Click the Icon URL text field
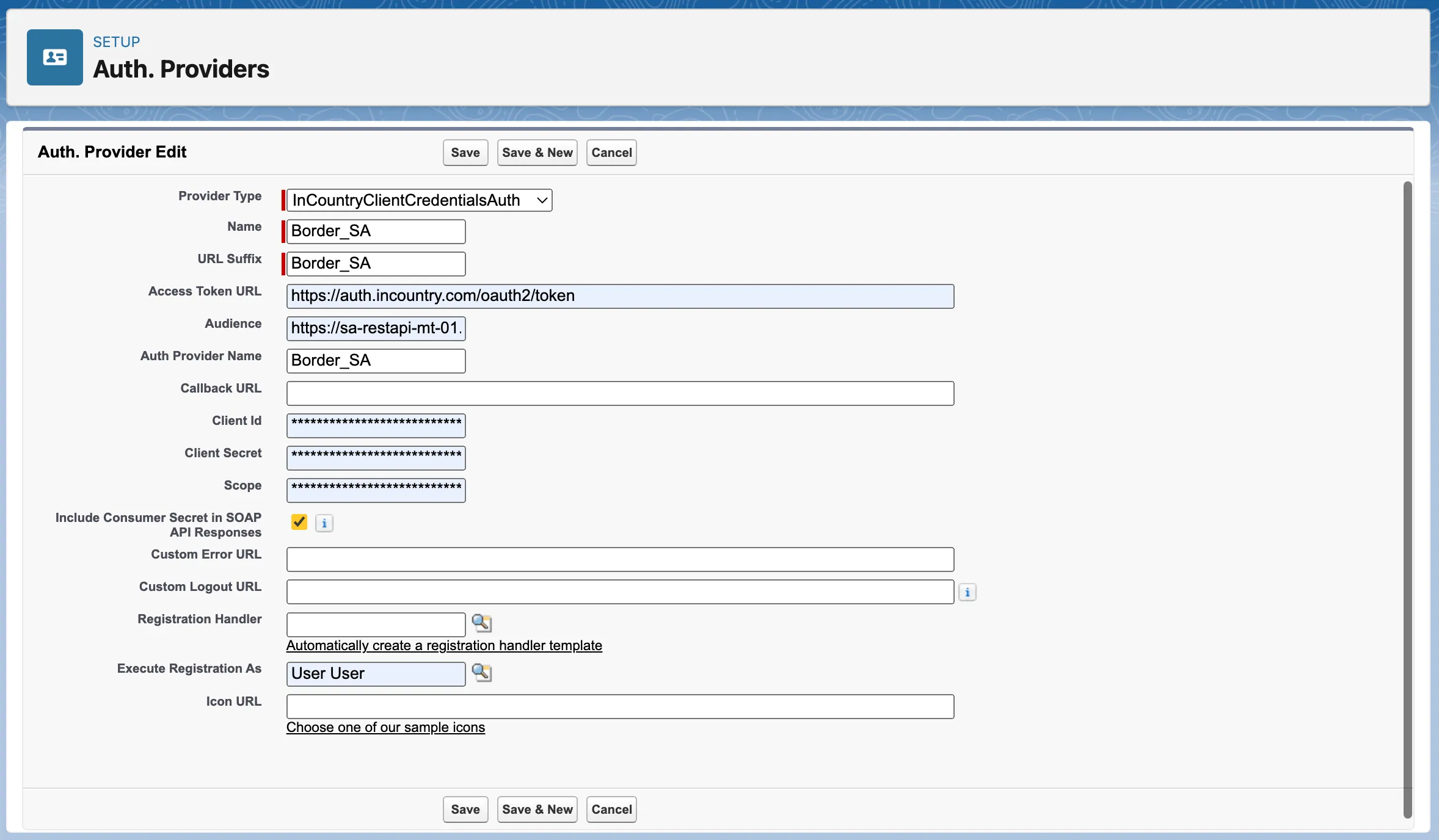The height and width of the screenshot is (840, 1439). 620,706
